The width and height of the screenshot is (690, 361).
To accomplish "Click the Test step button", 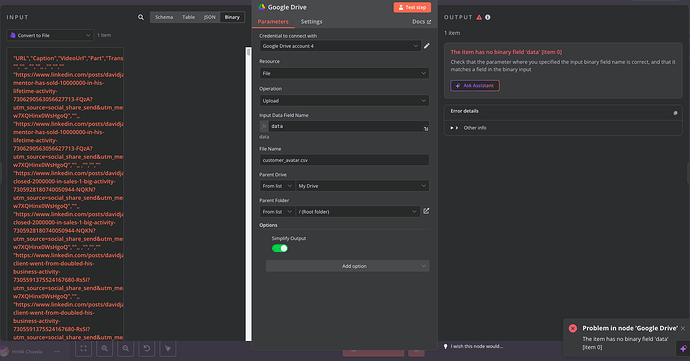I will (x=412, y=7).
